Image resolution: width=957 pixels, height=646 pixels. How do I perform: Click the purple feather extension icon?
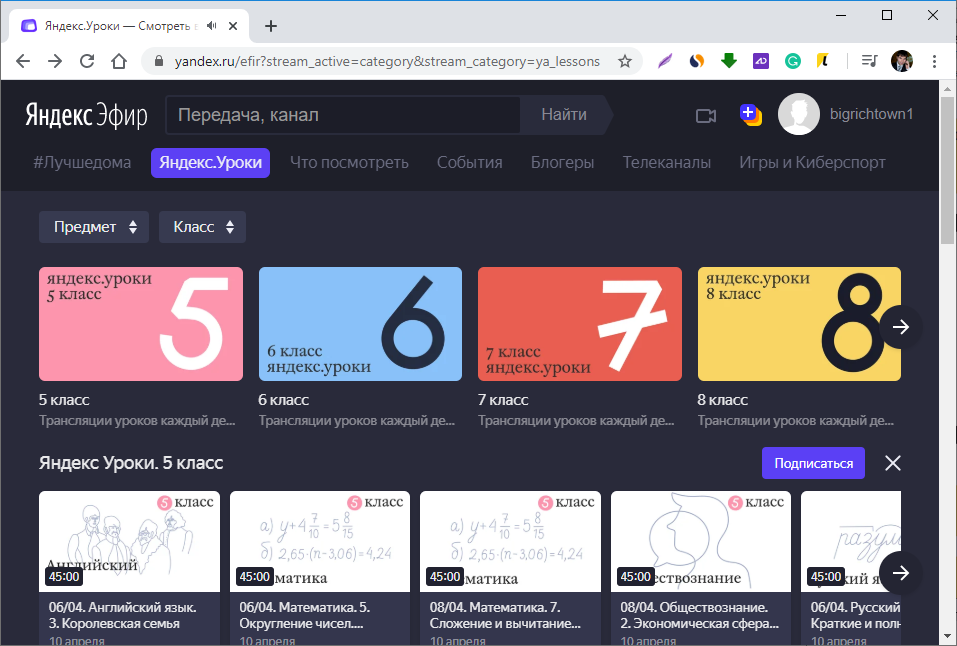point(665,61)
